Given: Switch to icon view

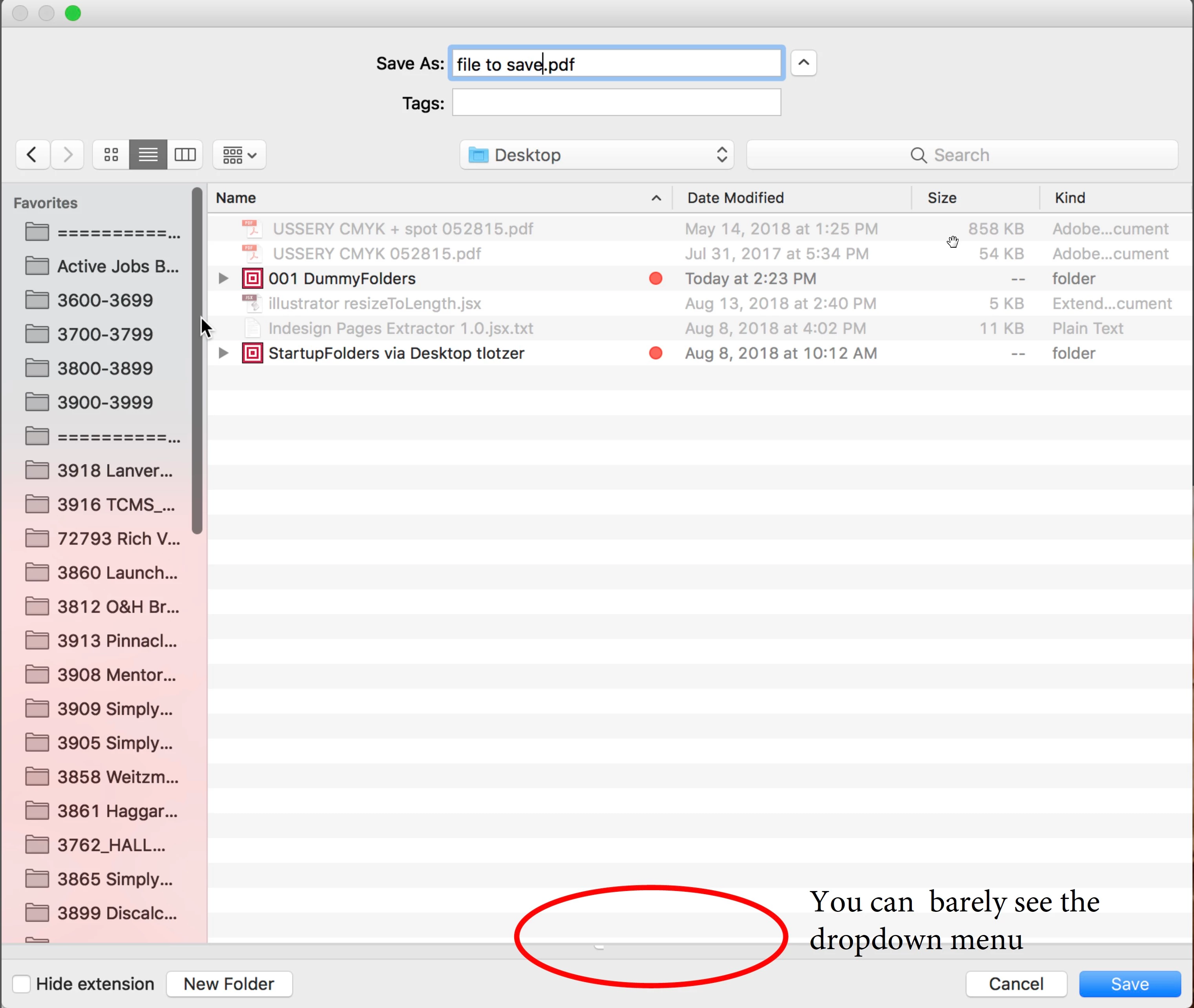Looking at the screenshot, I should coord(111,154).
